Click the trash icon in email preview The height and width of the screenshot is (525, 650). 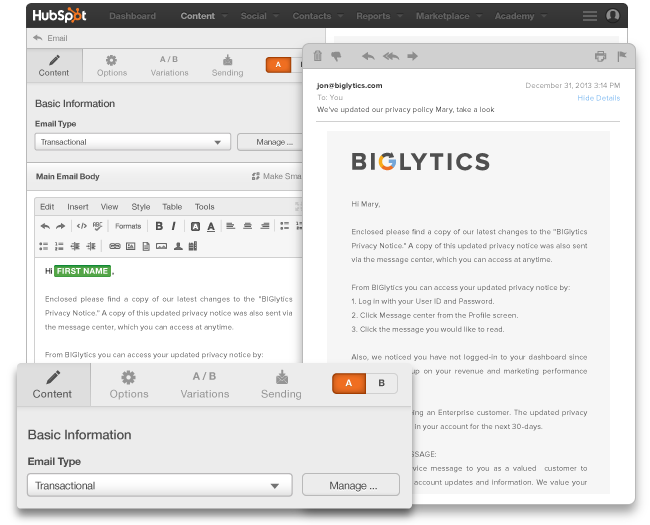click(x=318, y=56)
